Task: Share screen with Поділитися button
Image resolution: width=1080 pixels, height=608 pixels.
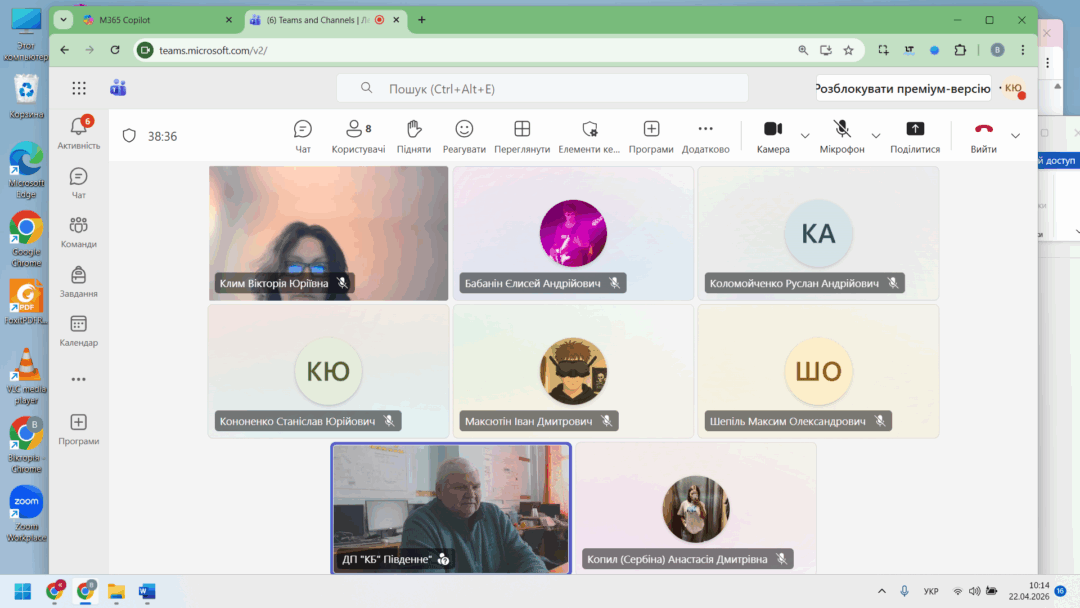Action: (x=914, y=136)
